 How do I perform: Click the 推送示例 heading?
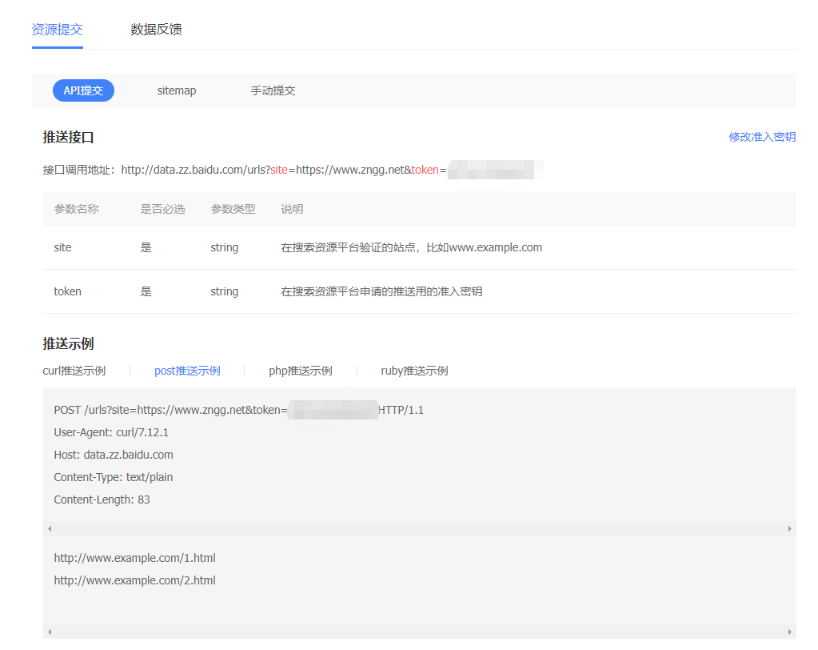pyautogui.click(x=68, y=344)
